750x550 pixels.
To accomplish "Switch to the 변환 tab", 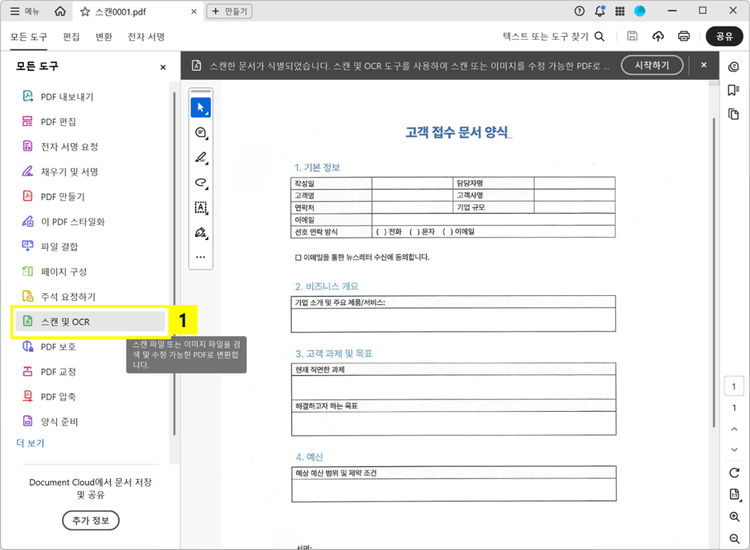I will 104,37.
